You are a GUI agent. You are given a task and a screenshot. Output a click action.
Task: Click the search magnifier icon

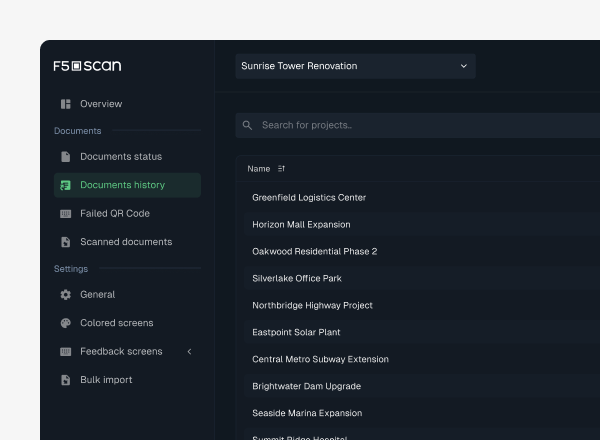tap(248, 125)
